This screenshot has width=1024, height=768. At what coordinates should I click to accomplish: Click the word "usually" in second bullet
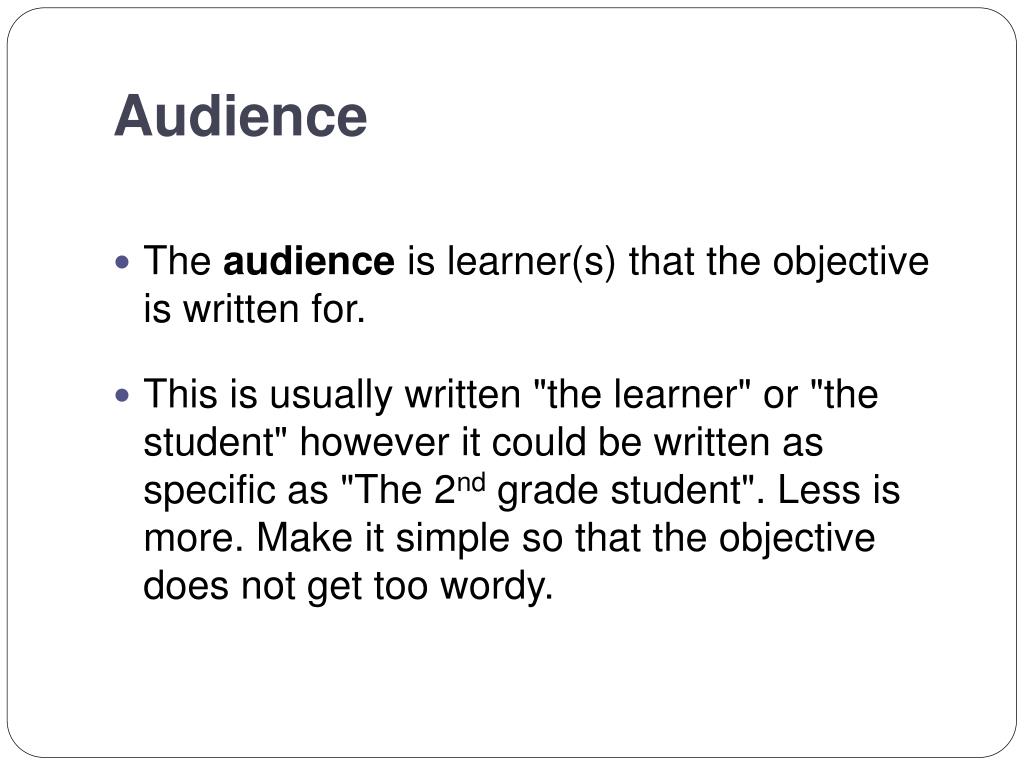pos(330,396)
